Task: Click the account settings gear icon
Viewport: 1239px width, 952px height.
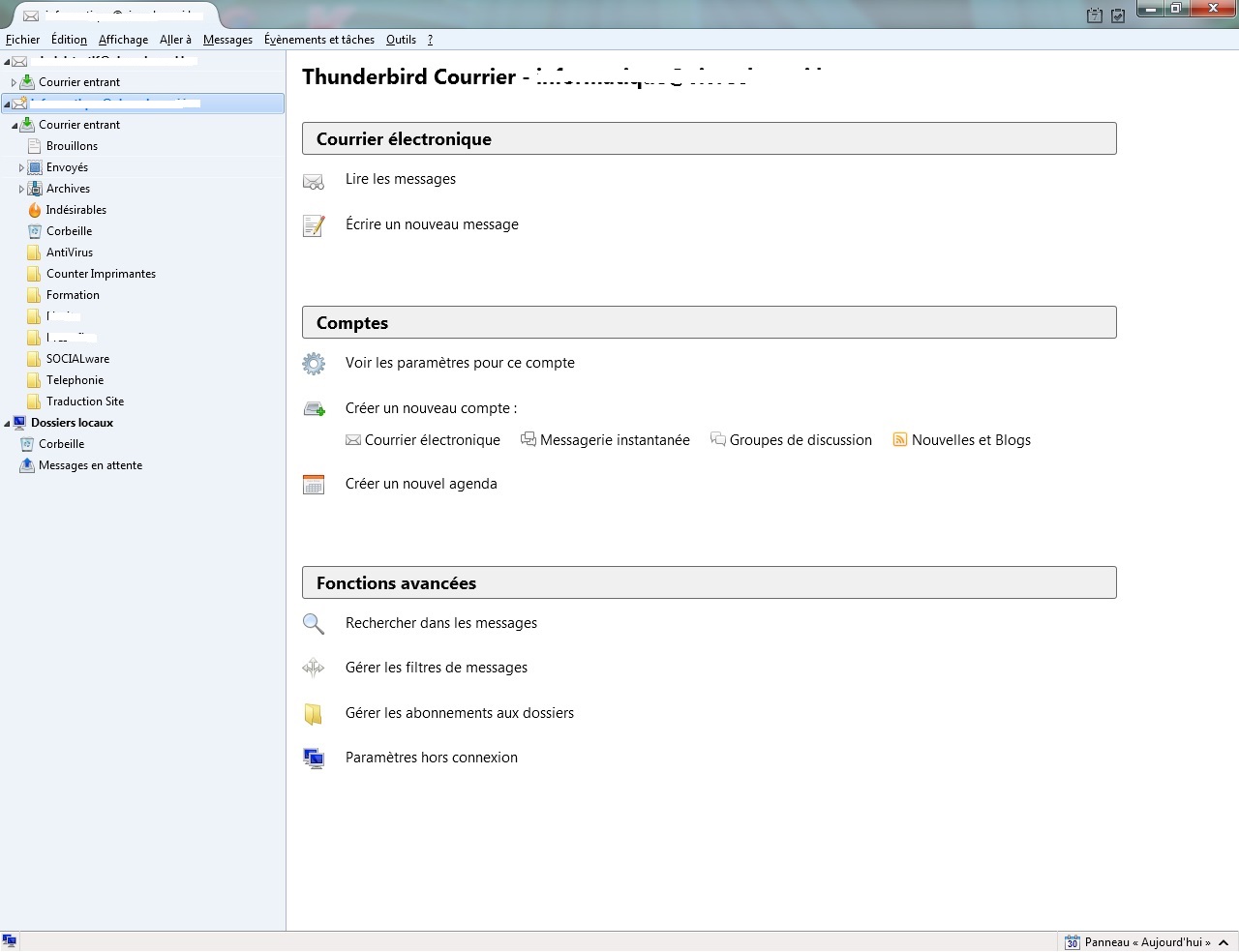Action: (314, 364)
